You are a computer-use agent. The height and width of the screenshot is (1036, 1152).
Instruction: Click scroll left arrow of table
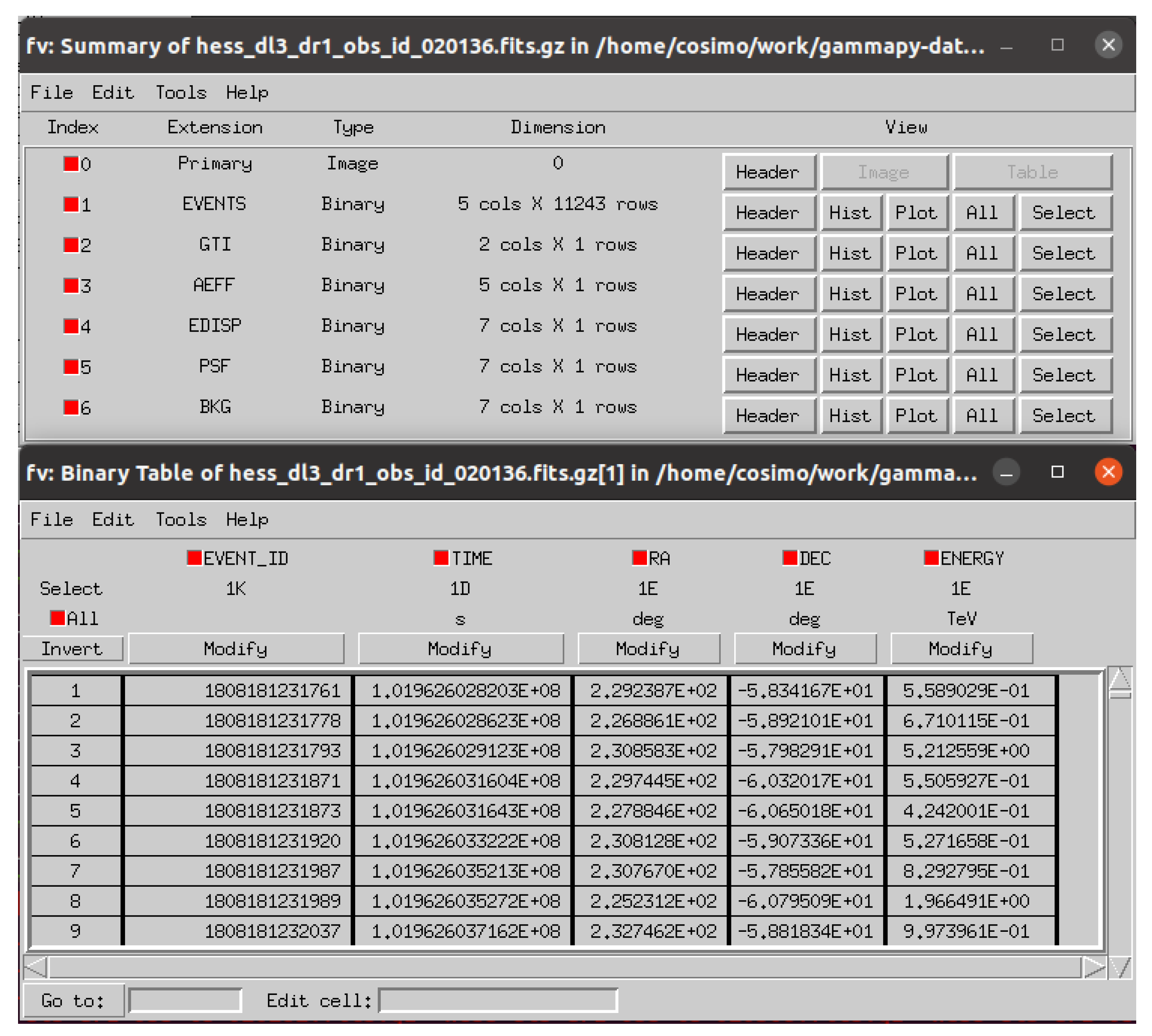[36, 967]
